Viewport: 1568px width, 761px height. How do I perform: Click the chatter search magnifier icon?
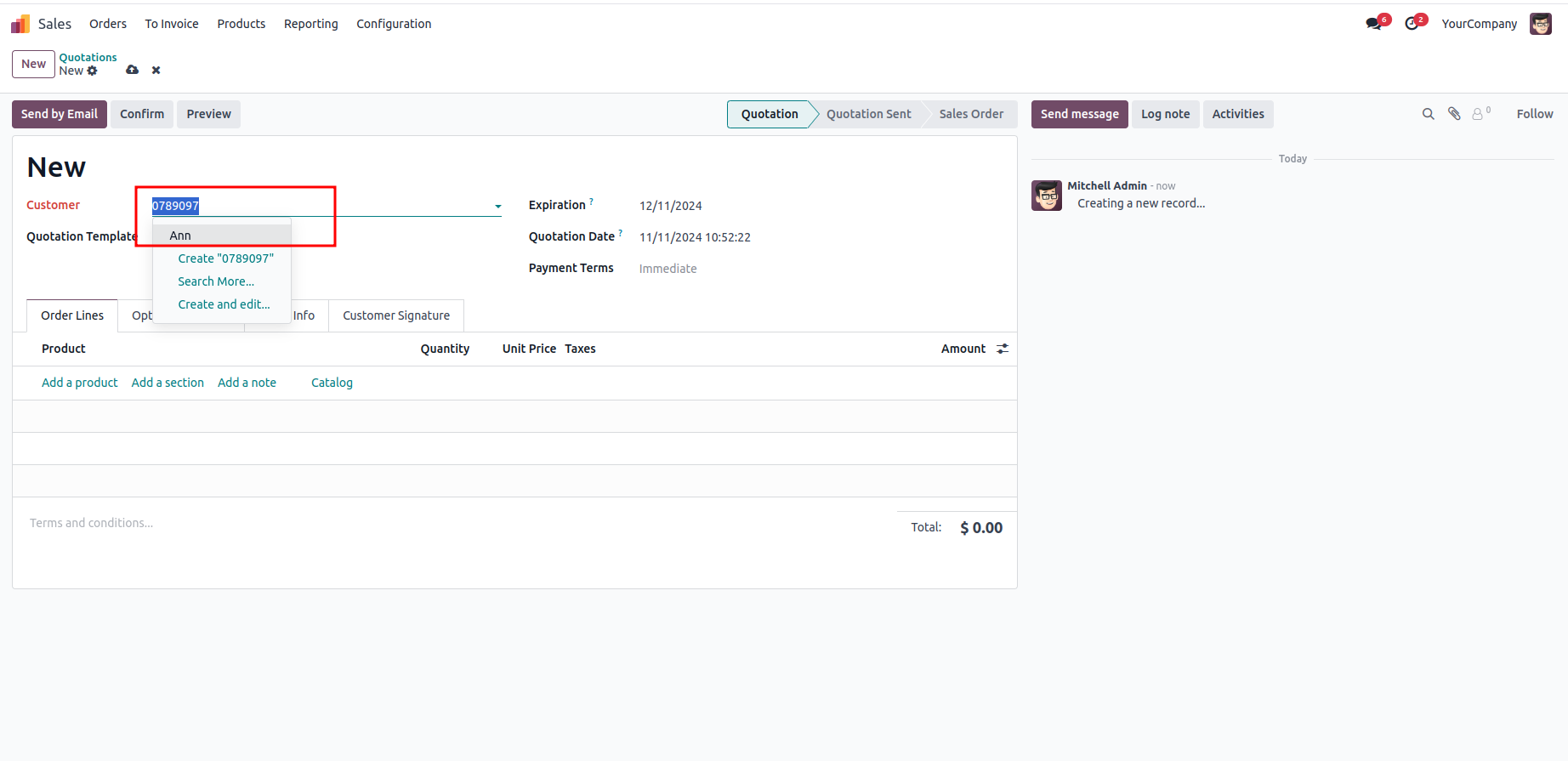1429,114
